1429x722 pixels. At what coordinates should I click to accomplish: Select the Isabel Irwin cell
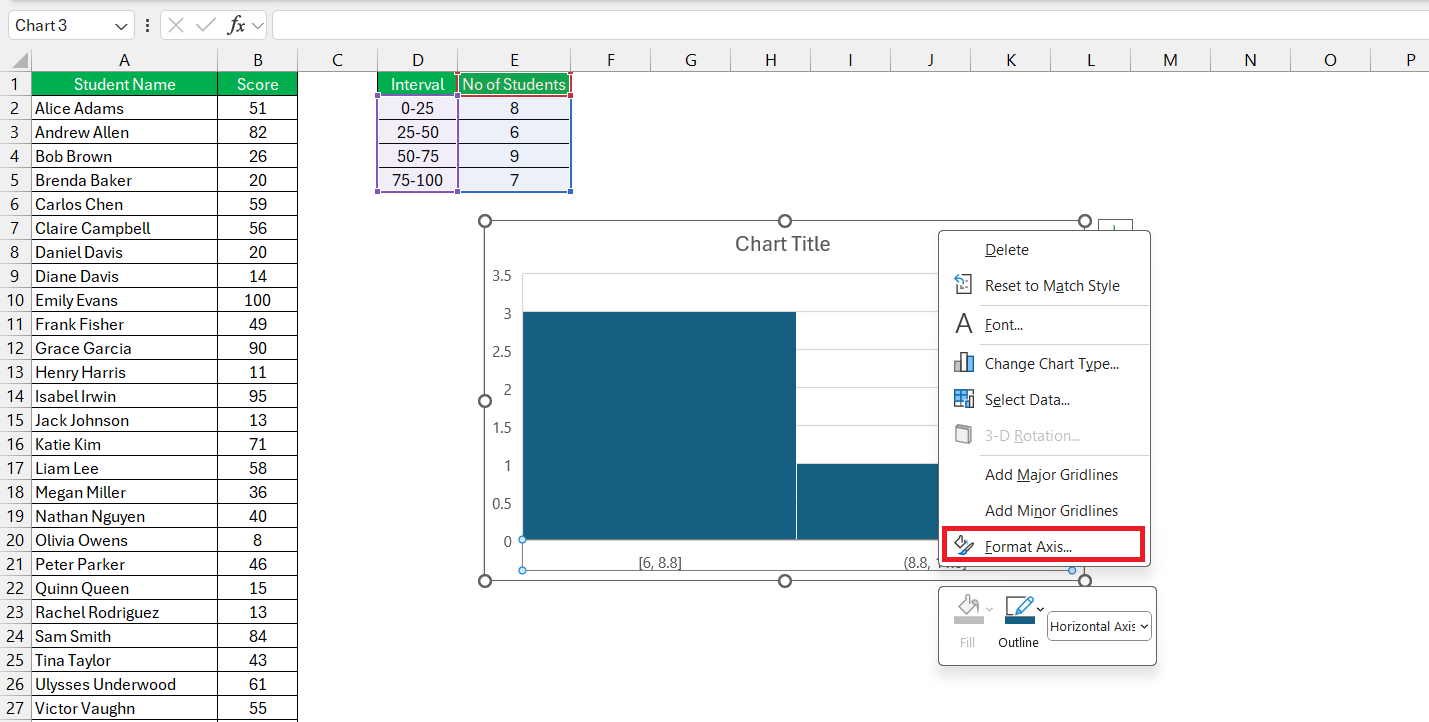pos(124,396)
